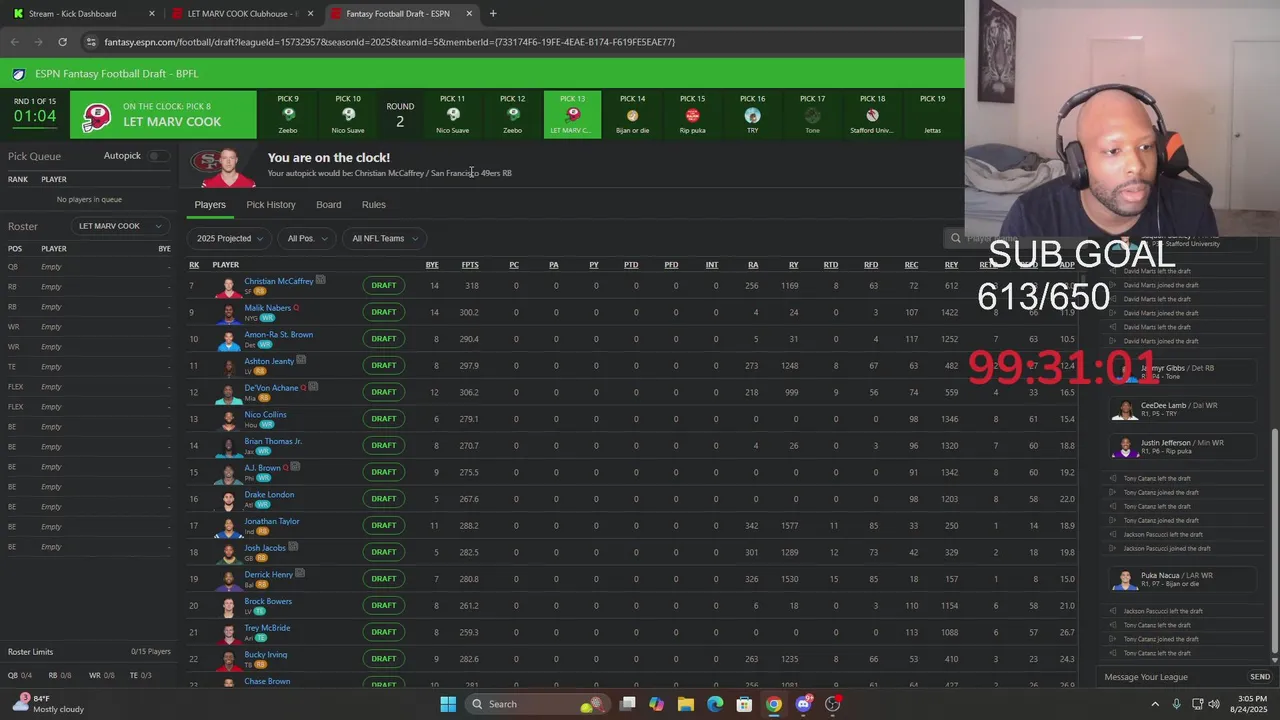Click the Pick 15 Rip puka team logo

coord(692,115)
